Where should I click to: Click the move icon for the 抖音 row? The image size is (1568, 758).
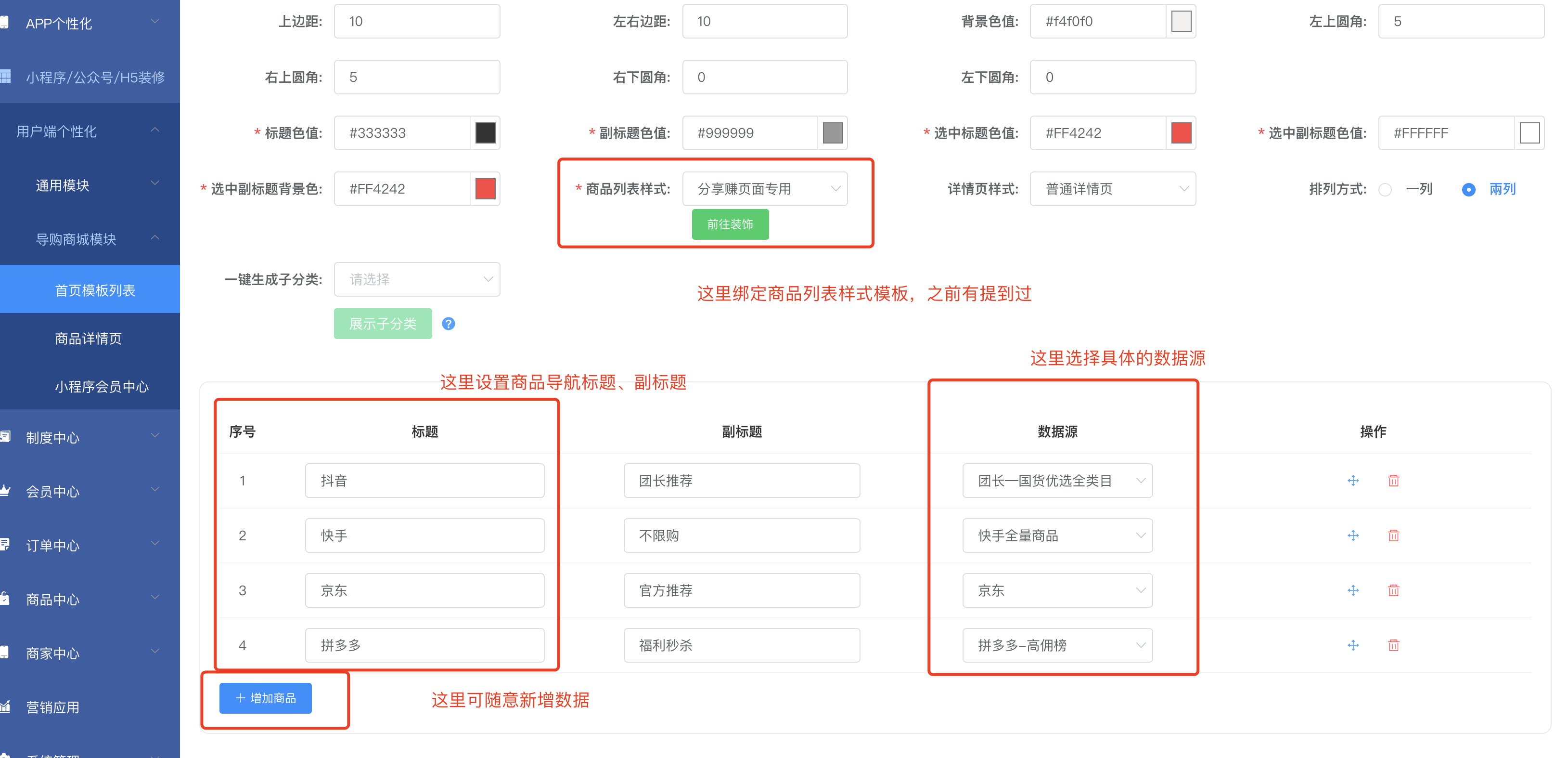pyautogui.click(x=1352, y=480)
